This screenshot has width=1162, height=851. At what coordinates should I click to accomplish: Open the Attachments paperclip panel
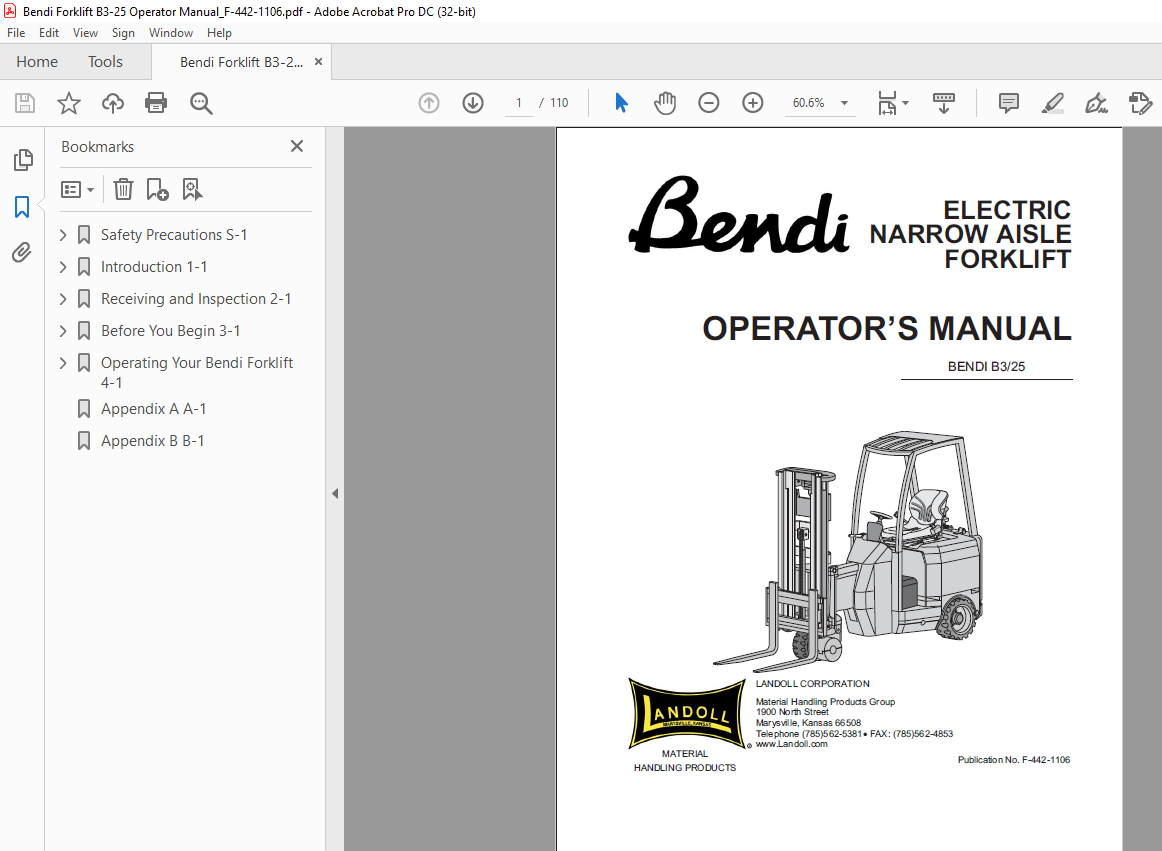tap(22, 253)
